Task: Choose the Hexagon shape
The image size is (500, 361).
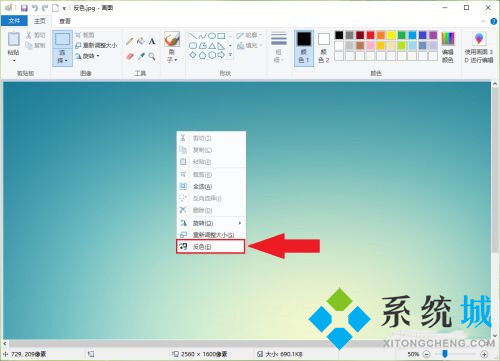Action: (x=212, y=55)
